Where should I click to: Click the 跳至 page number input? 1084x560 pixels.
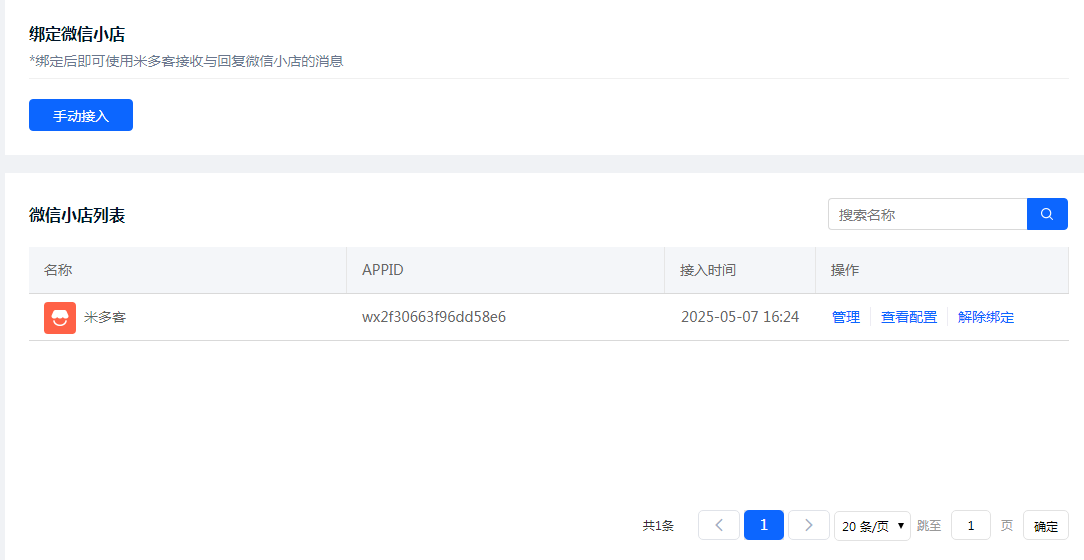click(x=971, y=525)
